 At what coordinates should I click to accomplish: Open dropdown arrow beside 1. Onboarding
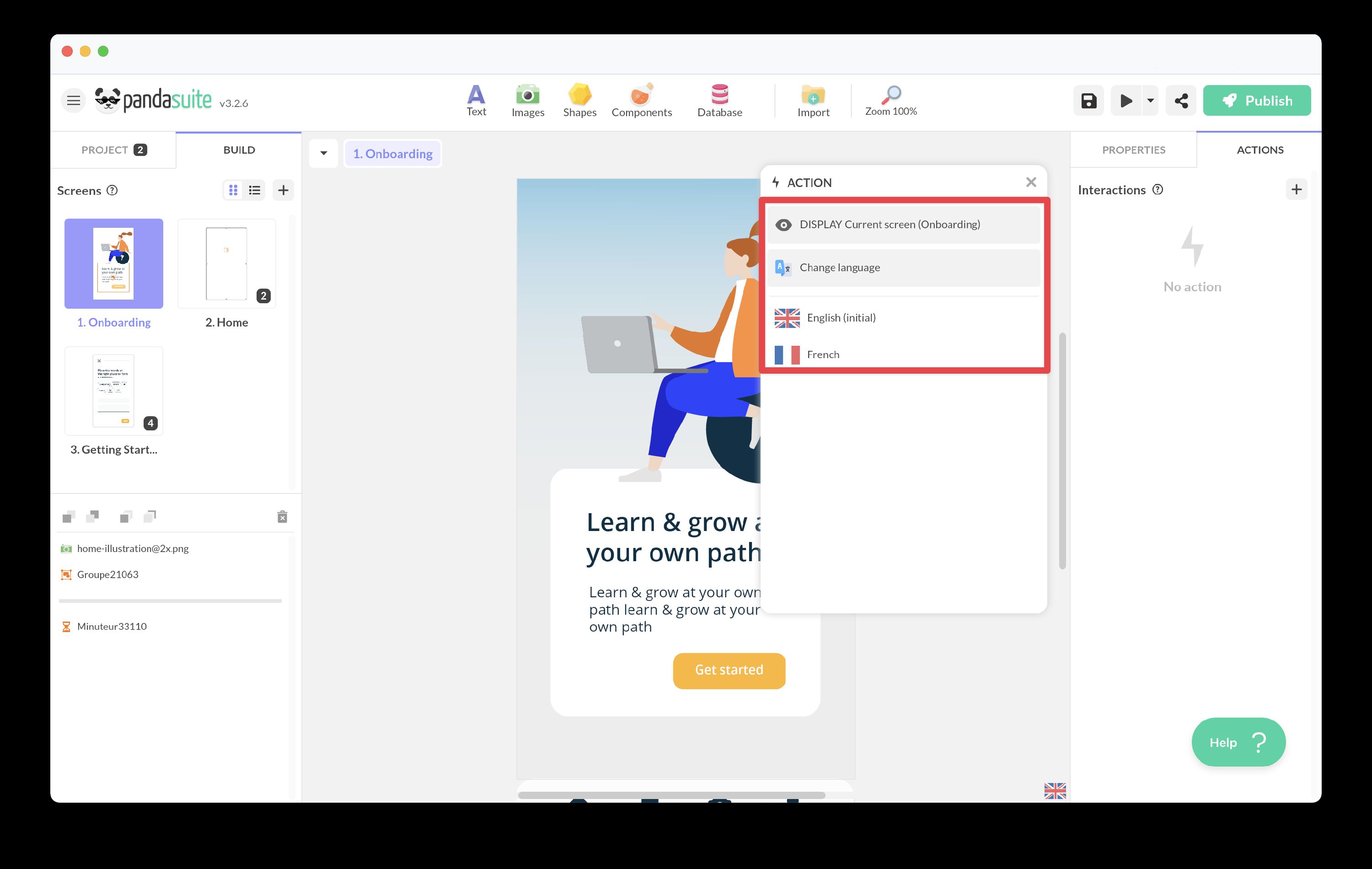click(324, 153)
